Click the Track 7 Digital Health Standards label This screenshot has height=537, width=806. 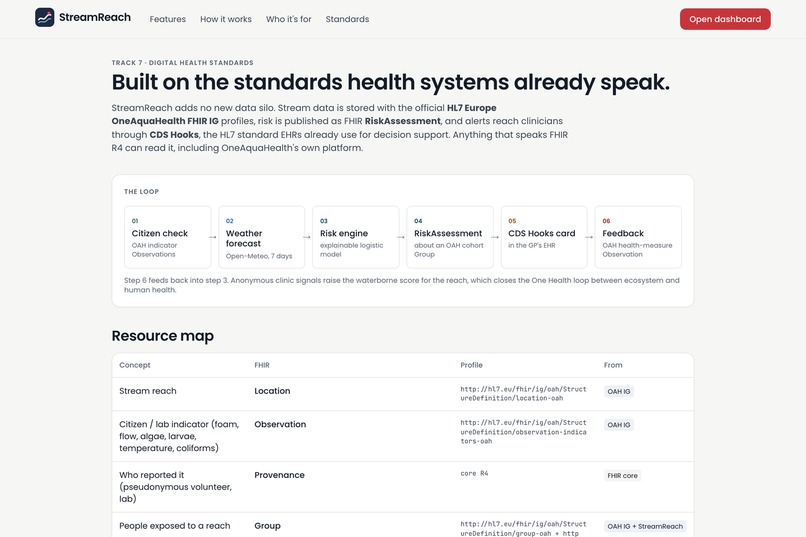(x=182, y=63)
